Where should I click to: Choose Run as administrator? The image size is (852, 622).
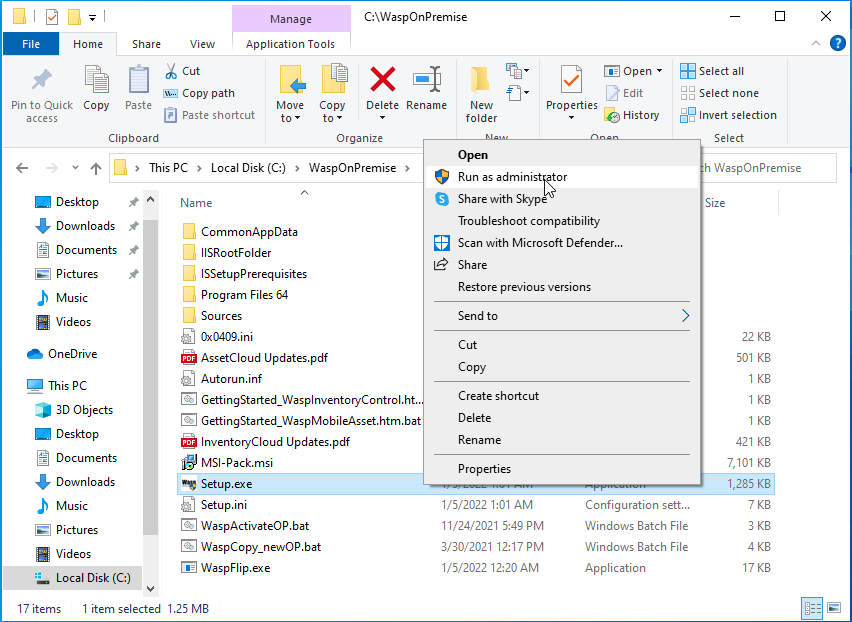point(562,177)
